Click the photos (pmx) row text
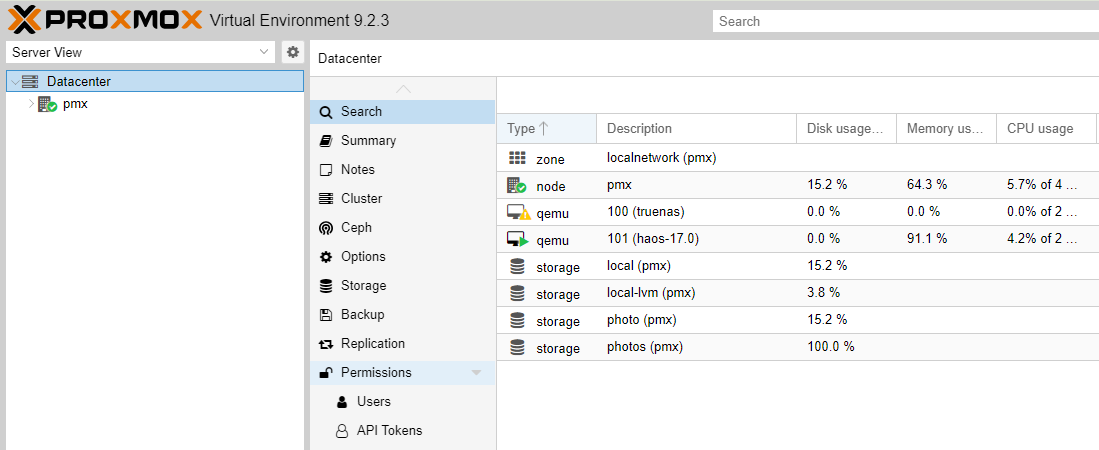The height and width of the screenshot is (450, 1099). click(x=645, y=347)
